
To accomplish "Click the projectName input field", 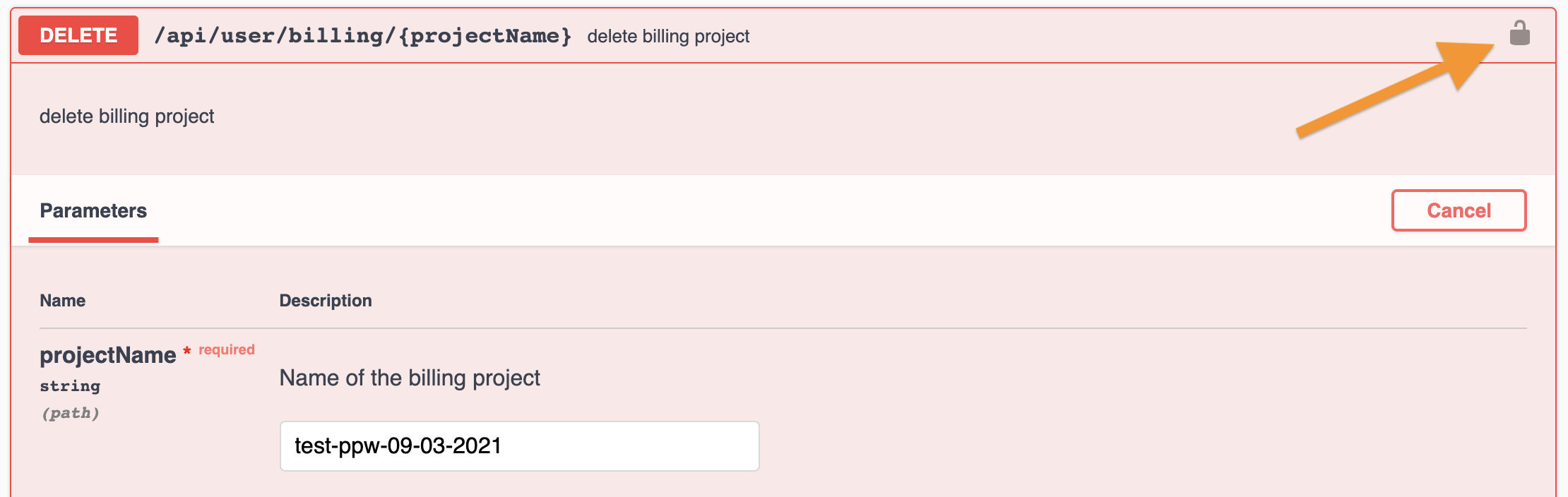I will coord(520,446).
